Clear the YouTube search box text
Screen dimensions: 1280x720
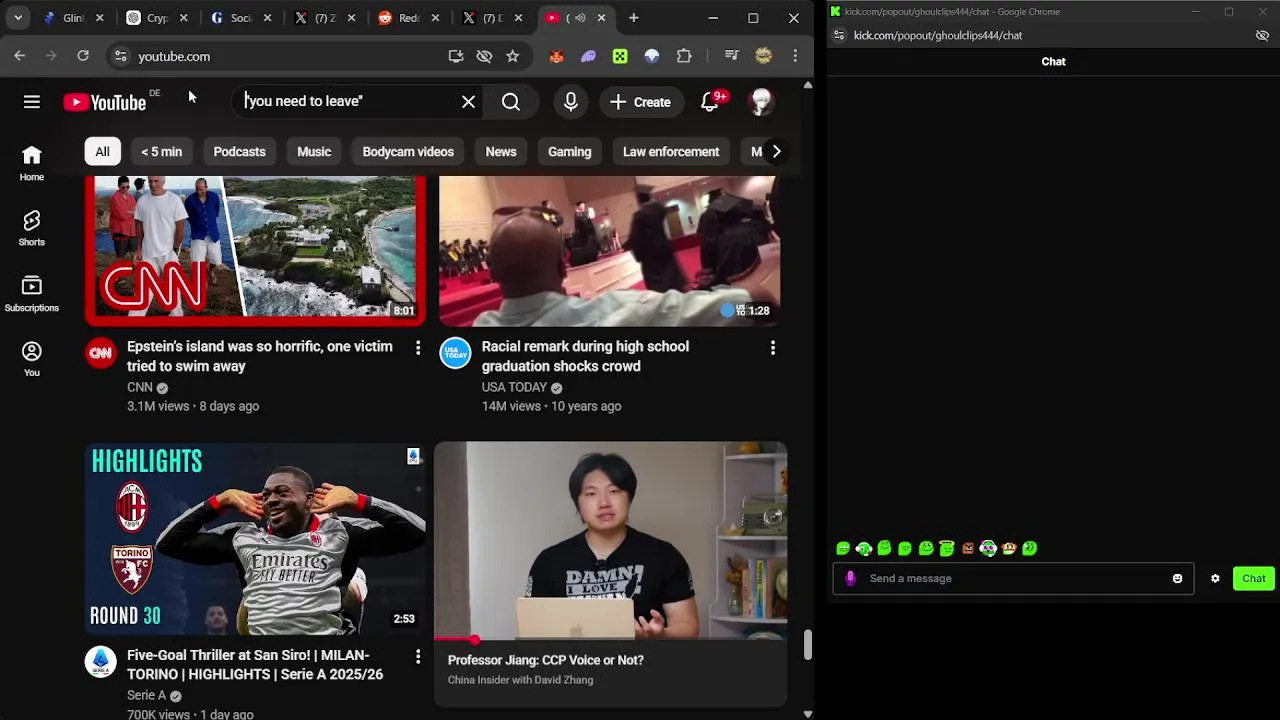click(x=468, y=101)
